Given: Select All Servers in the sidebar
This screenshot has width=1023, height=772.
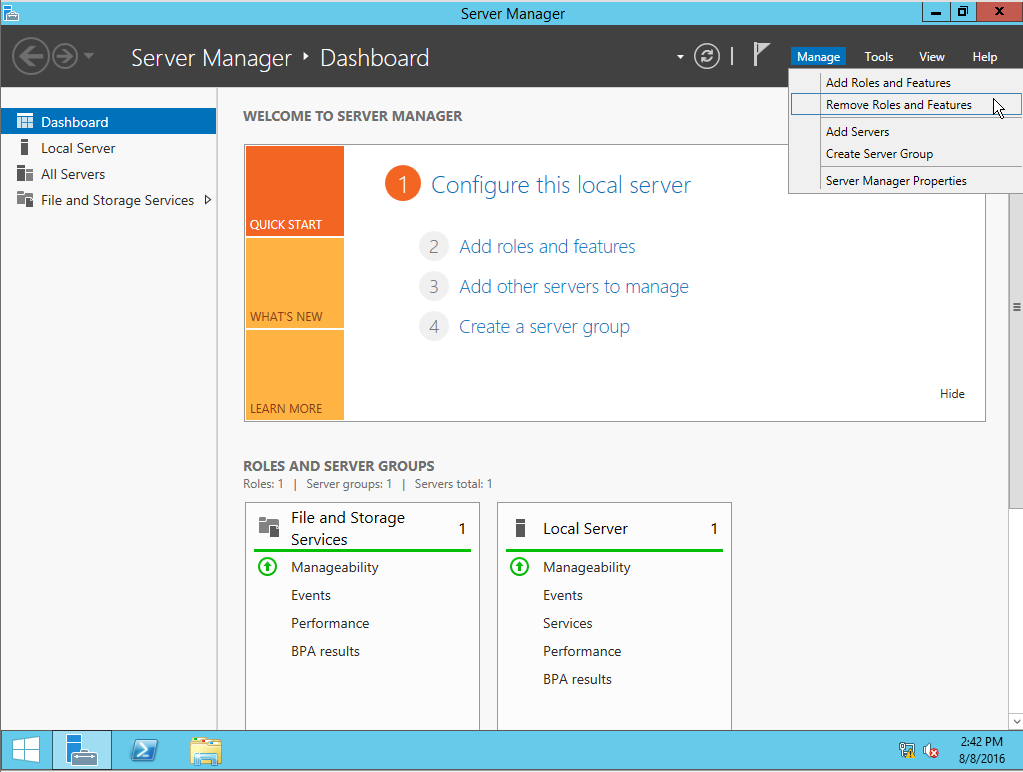Looking at the screenshot, I should click(x=71, y=173).
